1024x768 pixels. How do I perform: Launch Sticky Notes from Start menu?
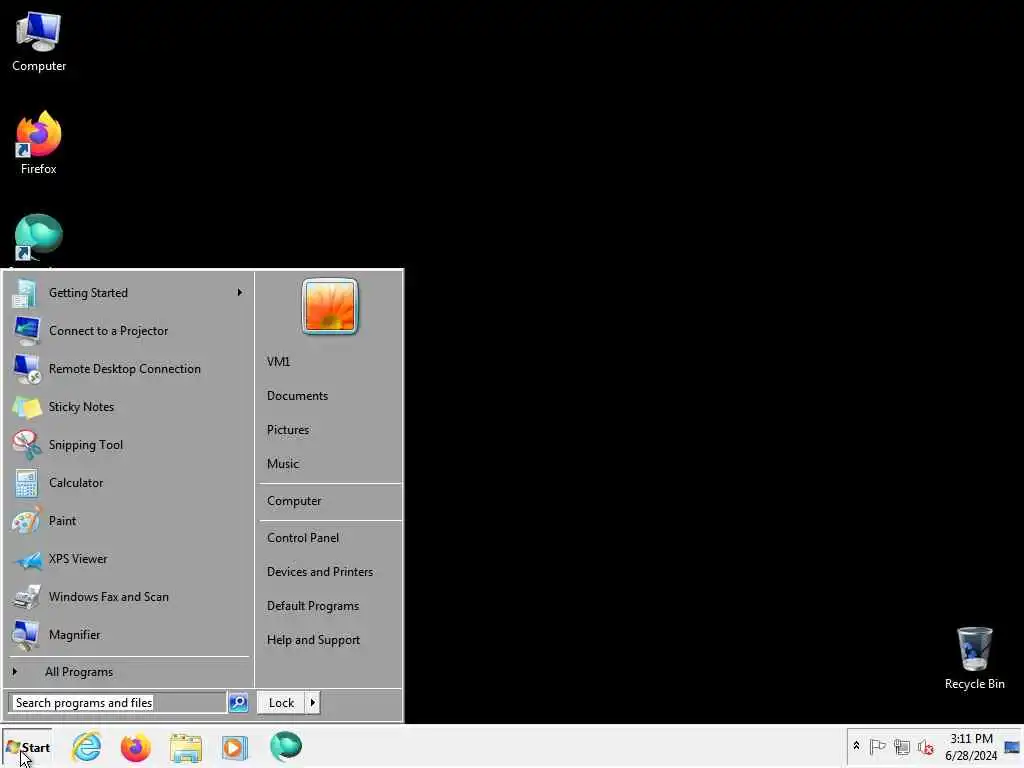(x=81, y=407)
